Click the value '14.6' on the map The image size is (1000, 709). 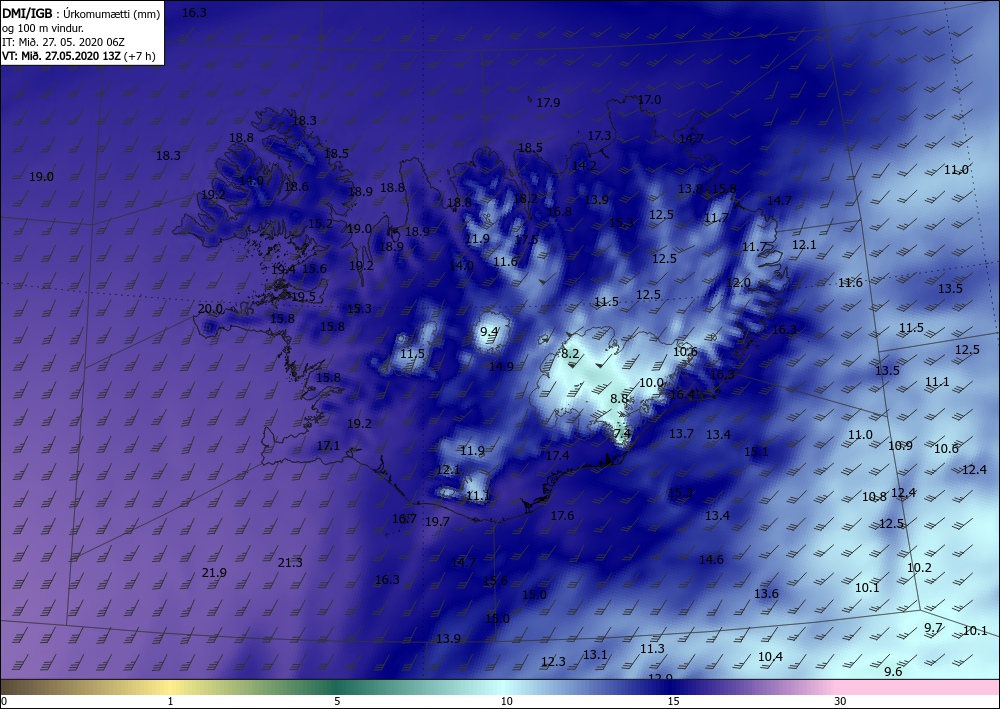[x=712, y=559]
